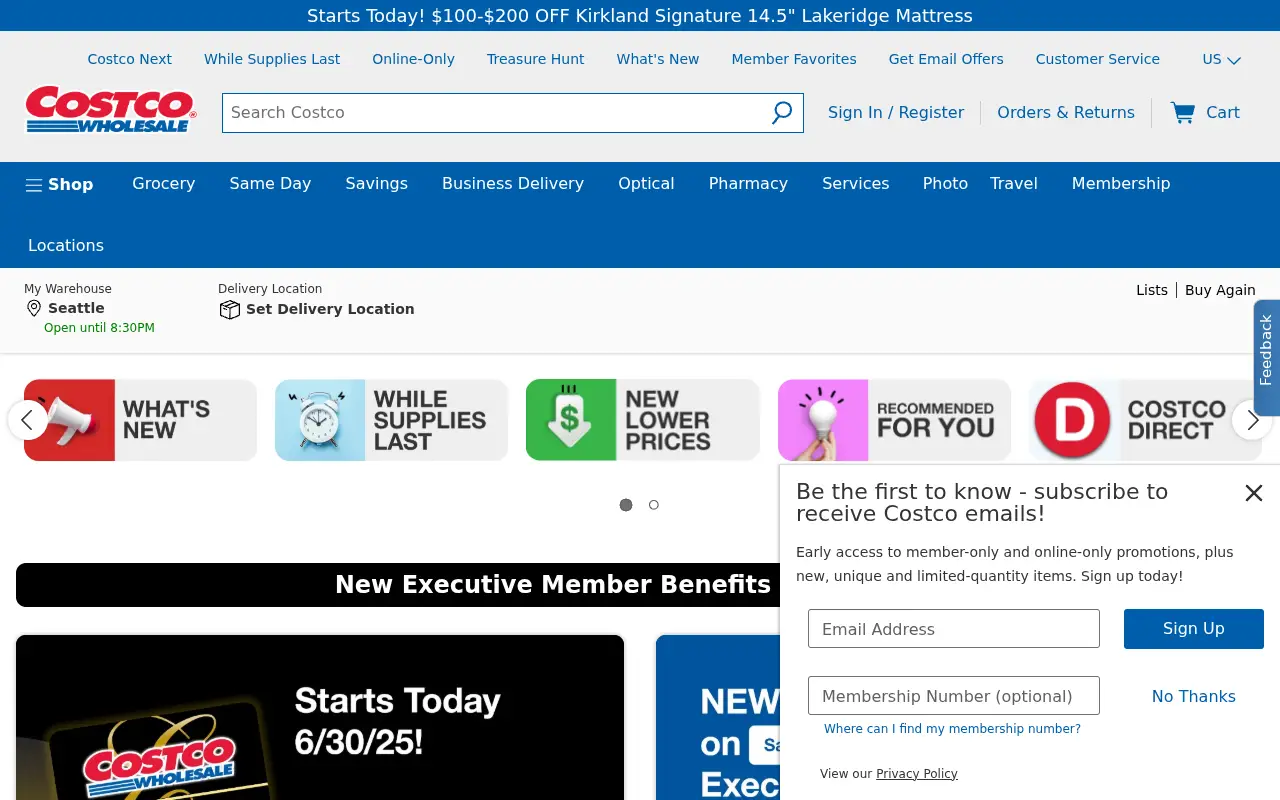Click Sign In / Register
1280x800 pixels.
tap(896, 113)
